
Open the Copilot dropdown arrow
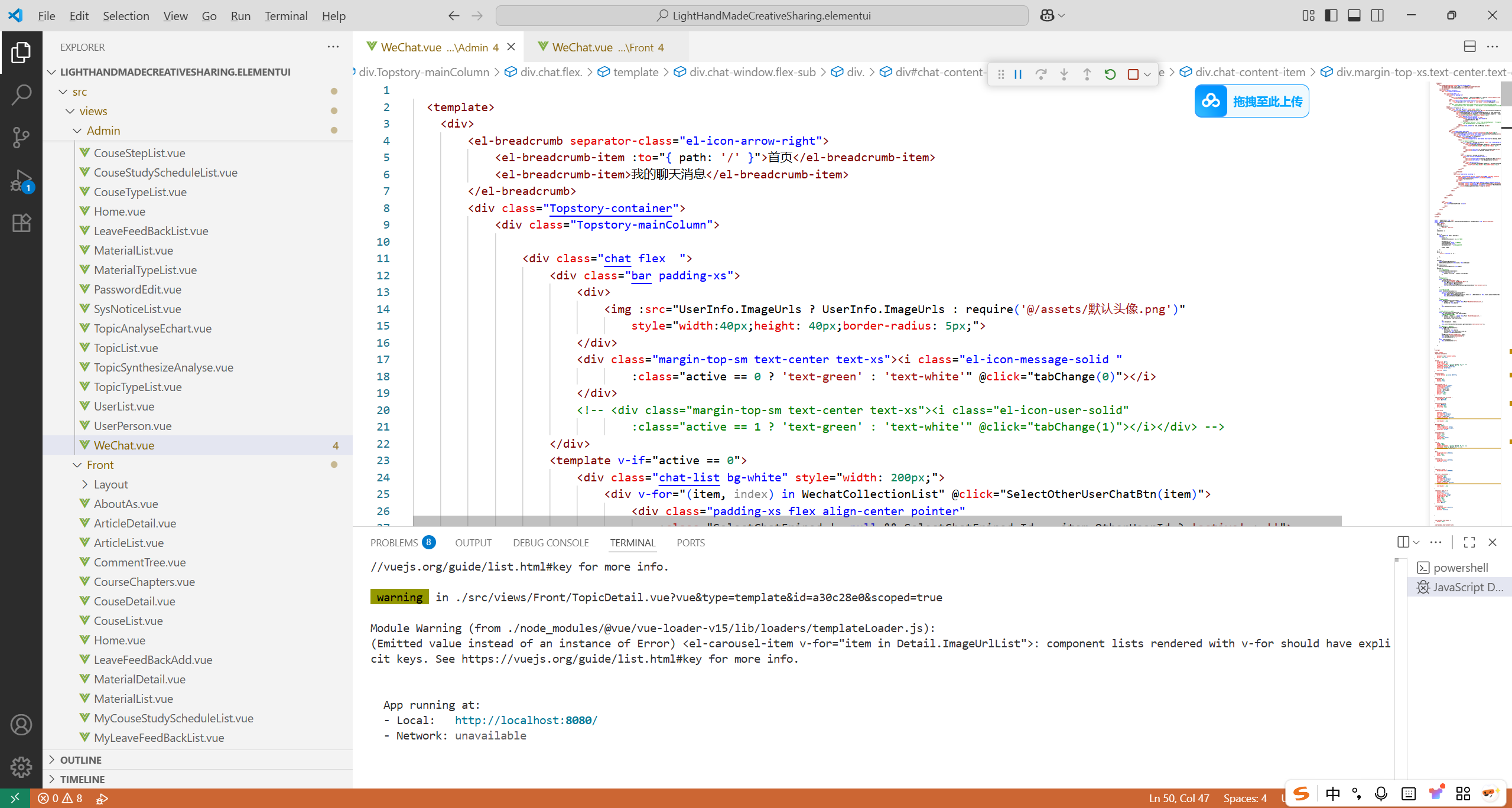[x=1062, y=16]
